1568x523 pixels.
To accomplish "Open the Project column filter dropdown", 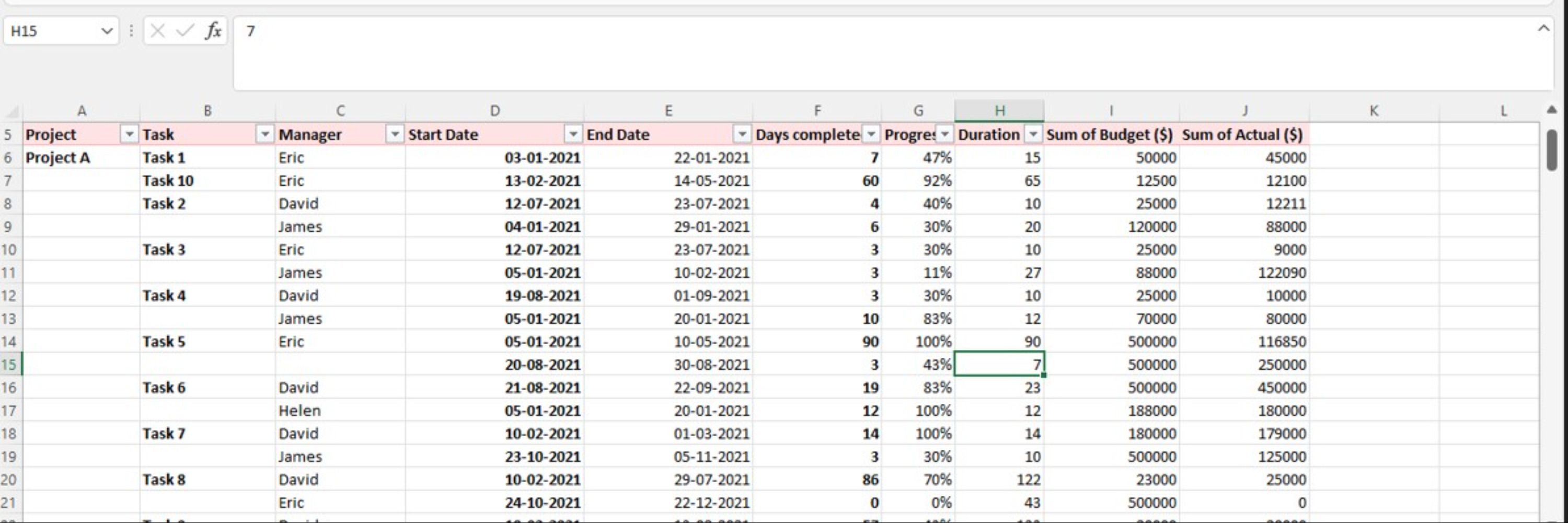I will 130,134.
